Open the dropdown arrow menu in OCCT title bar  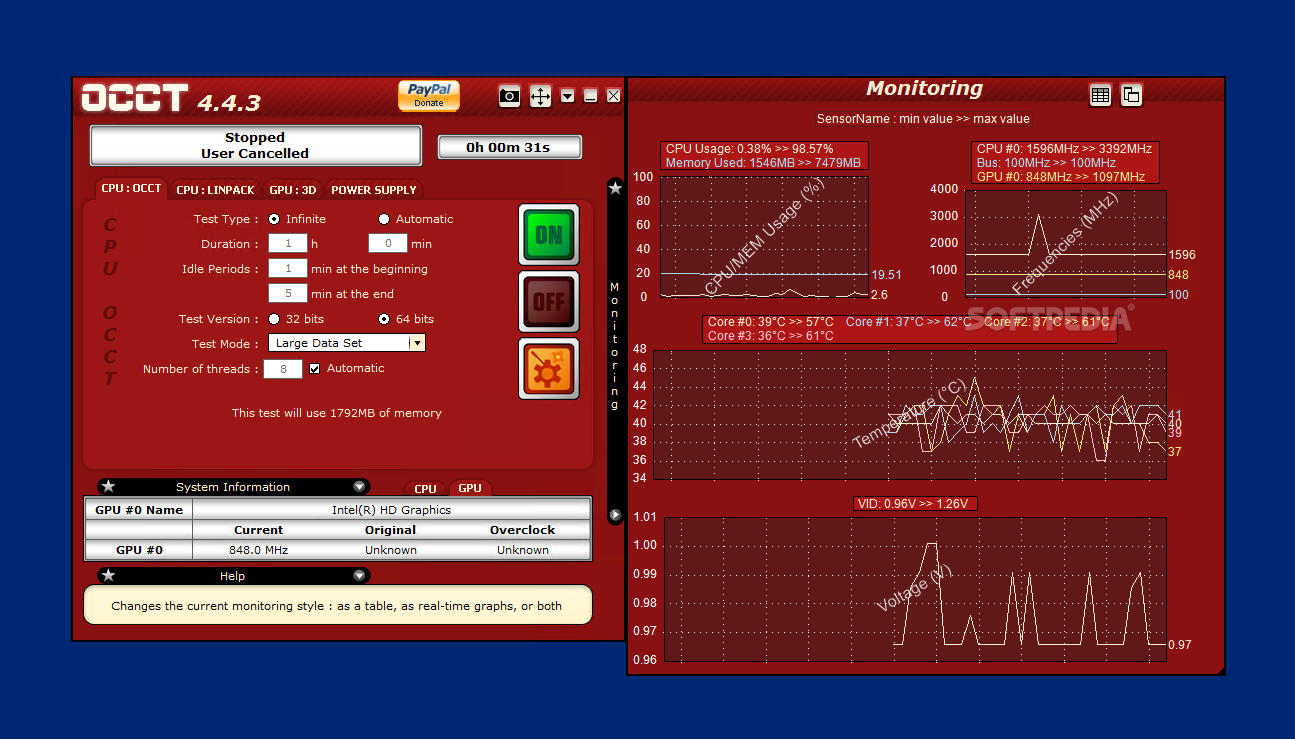coord(568,96)
